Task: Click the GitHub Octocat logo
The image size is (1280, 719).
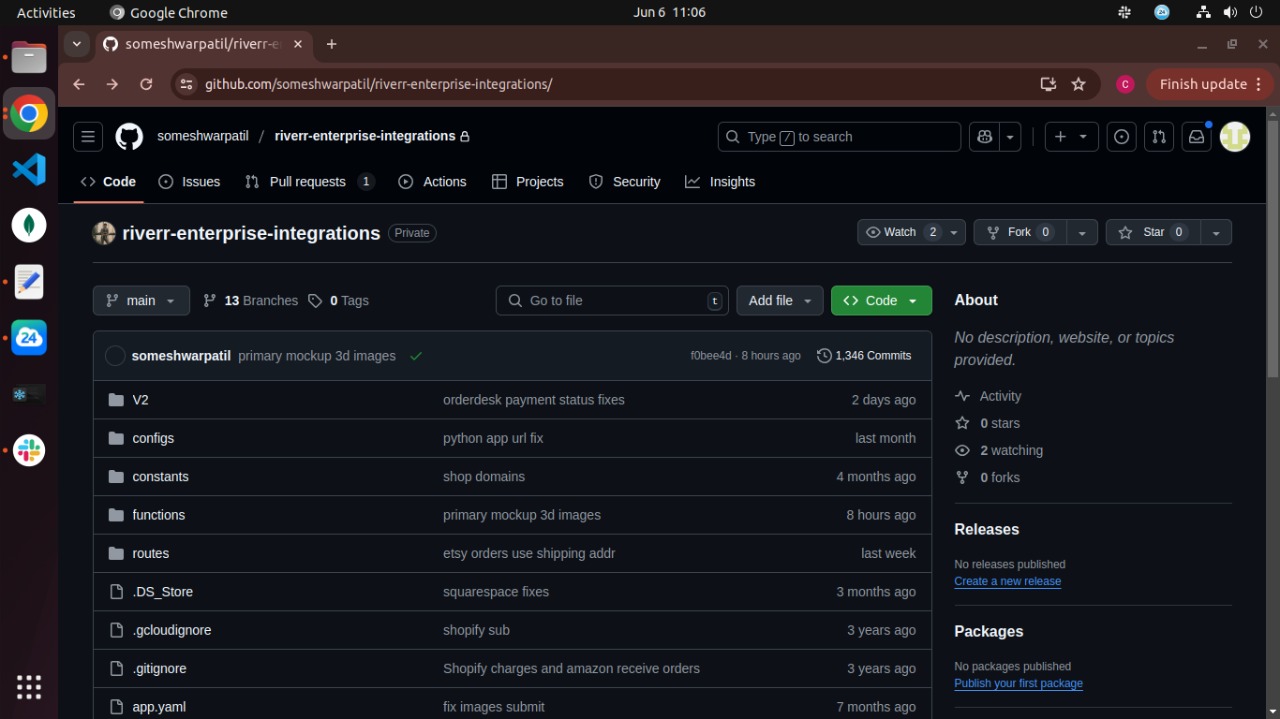Action: (x=129, y=137)
